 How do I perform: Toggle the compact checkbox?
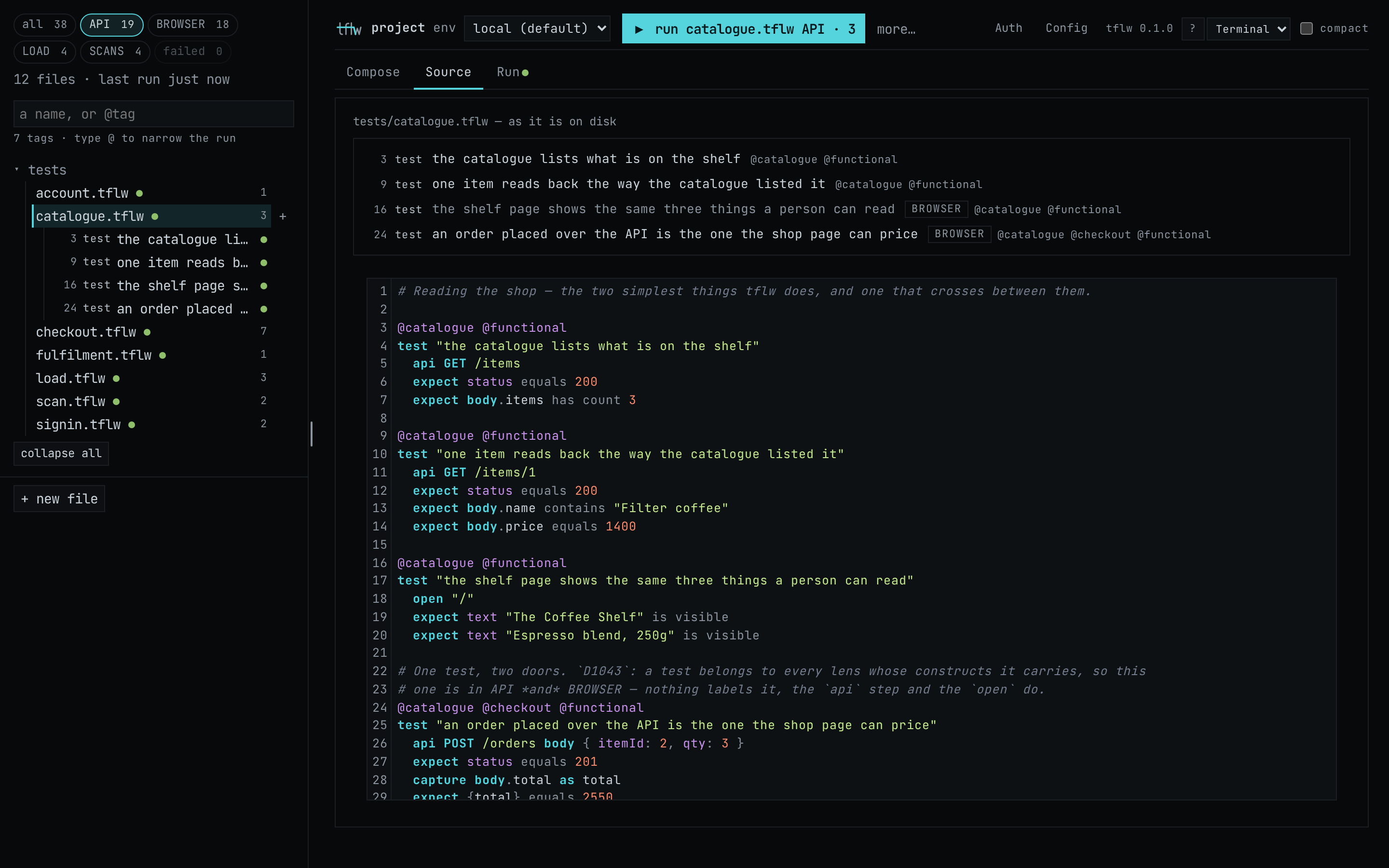click(1307, 29)
